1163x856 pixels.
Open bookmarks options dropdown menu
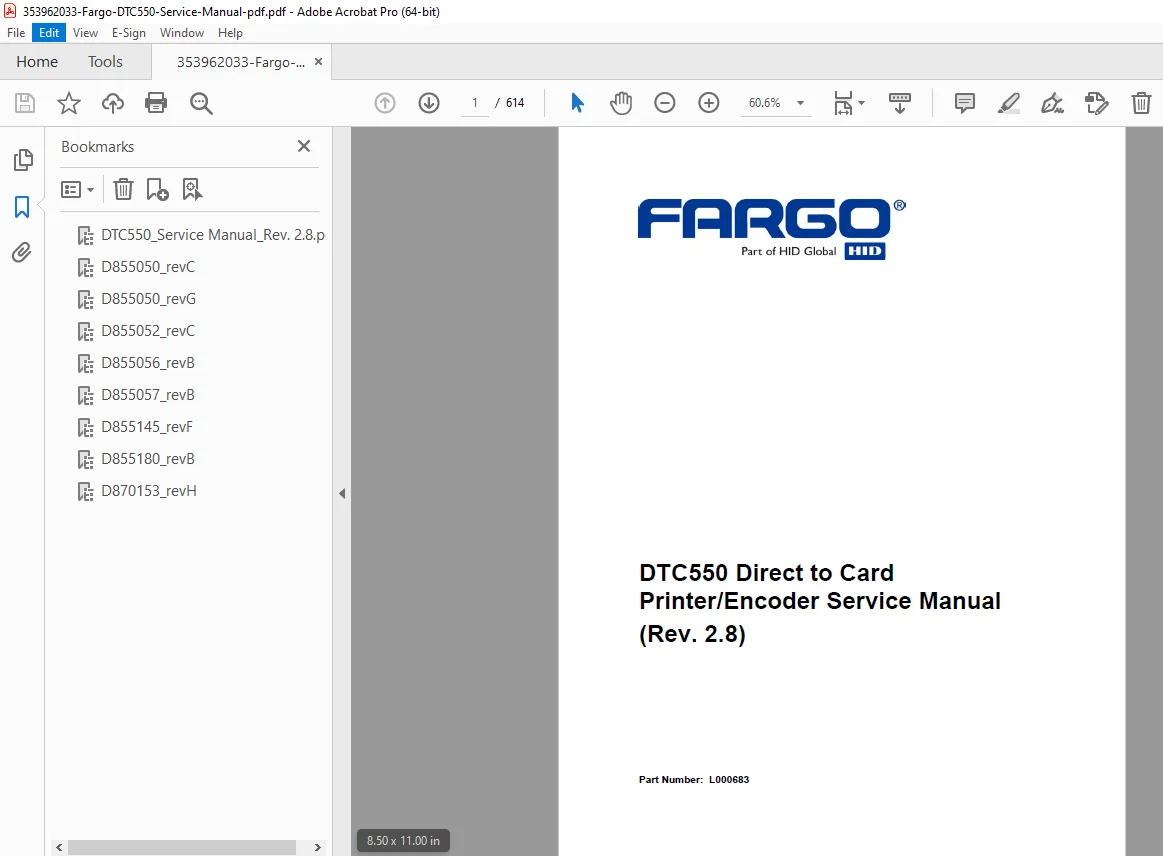tap(78, 190)
